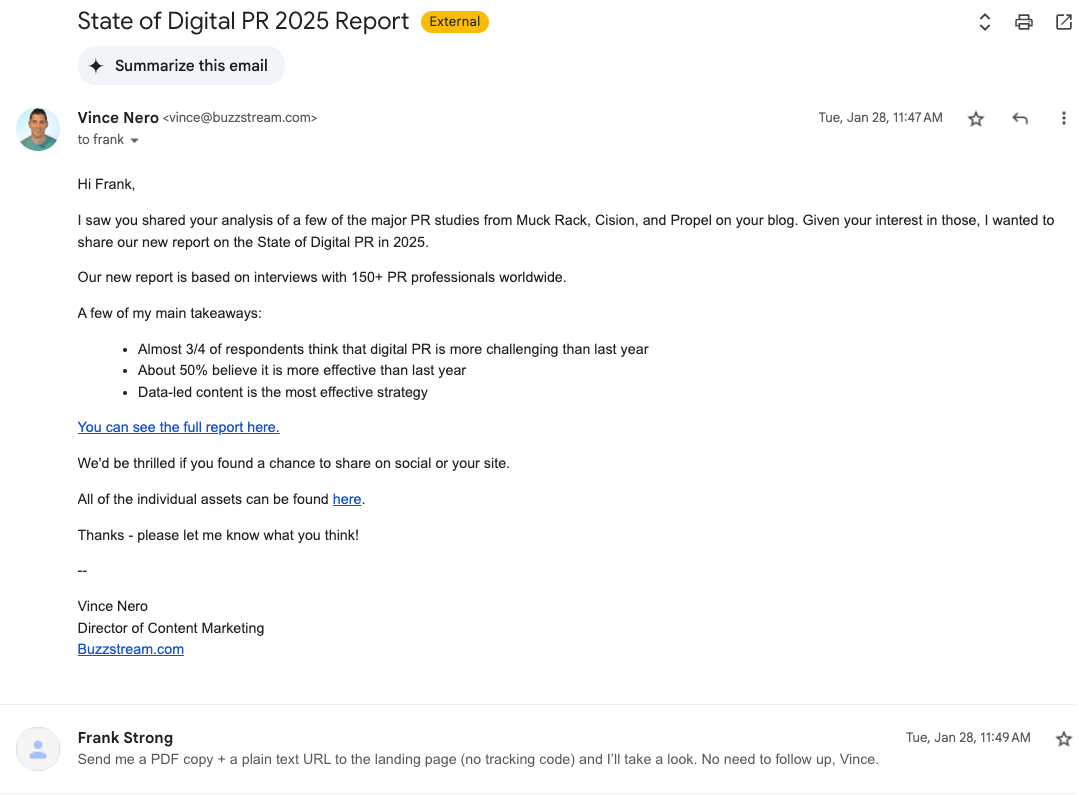Click Frank Strong's sender name
Viewport: 1079px width, 795px height.
point(125,737)
